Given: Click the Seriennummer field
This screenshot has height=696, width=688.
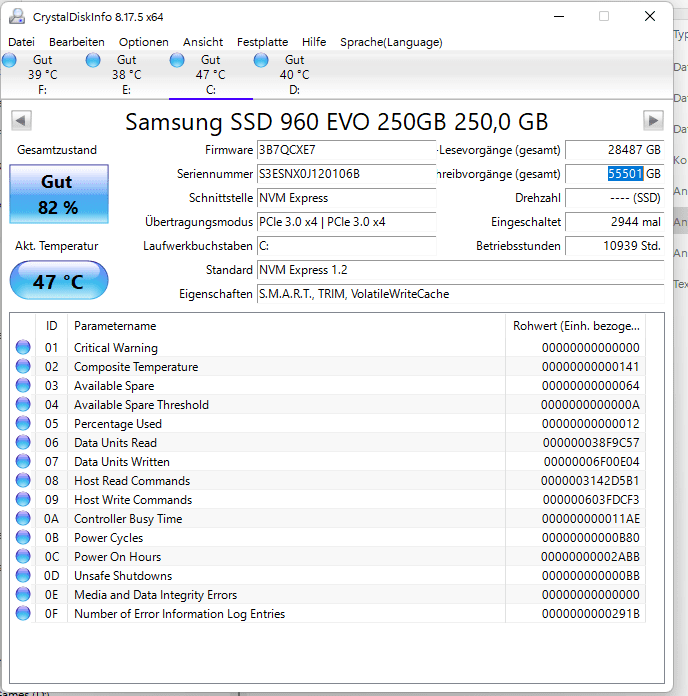Looking at the screenshot, I should (346, 174).
